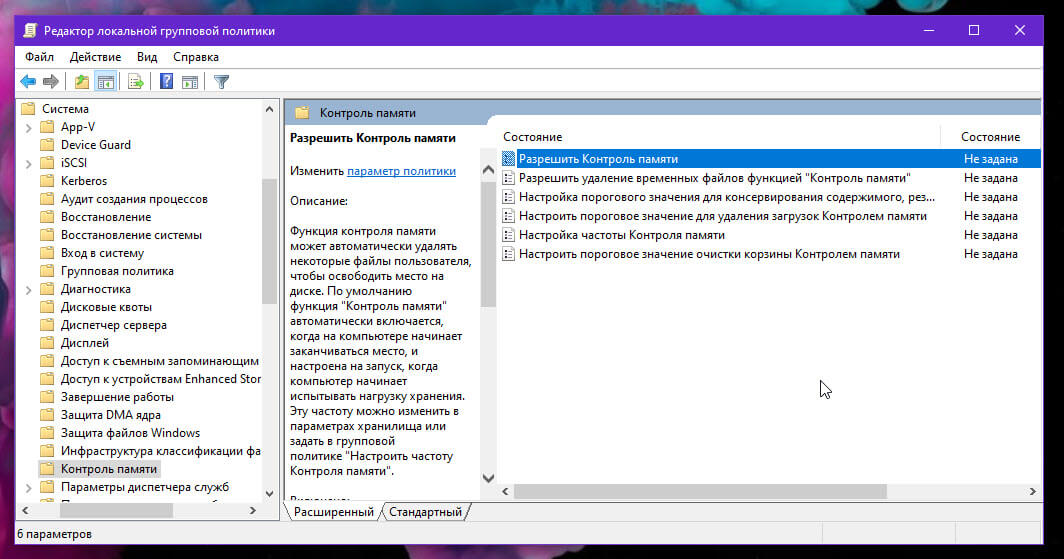
Task: Expand the iSCSI folder node
Action: click(28, 163)
